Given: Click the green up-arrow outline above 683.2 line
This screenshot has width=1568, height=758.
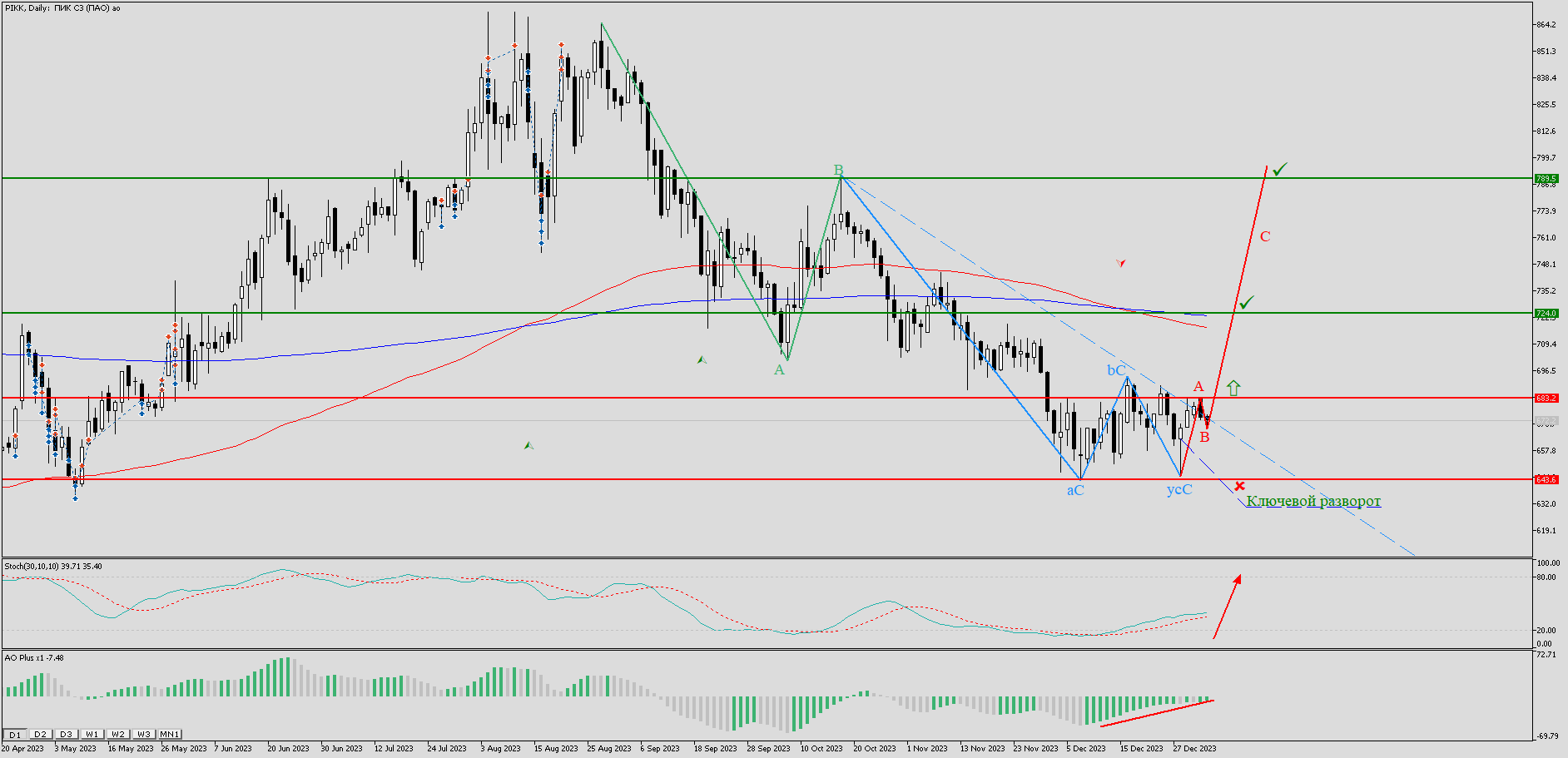Looking at the screenshot, I should (1233, 388).
